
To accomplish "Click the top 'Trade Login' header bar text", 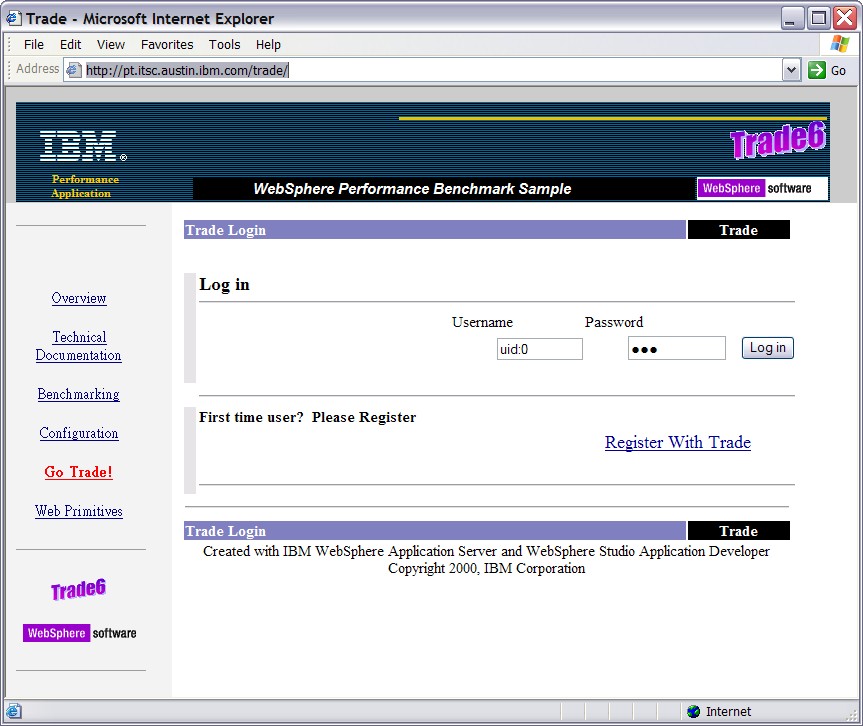I will pos(225,230).
